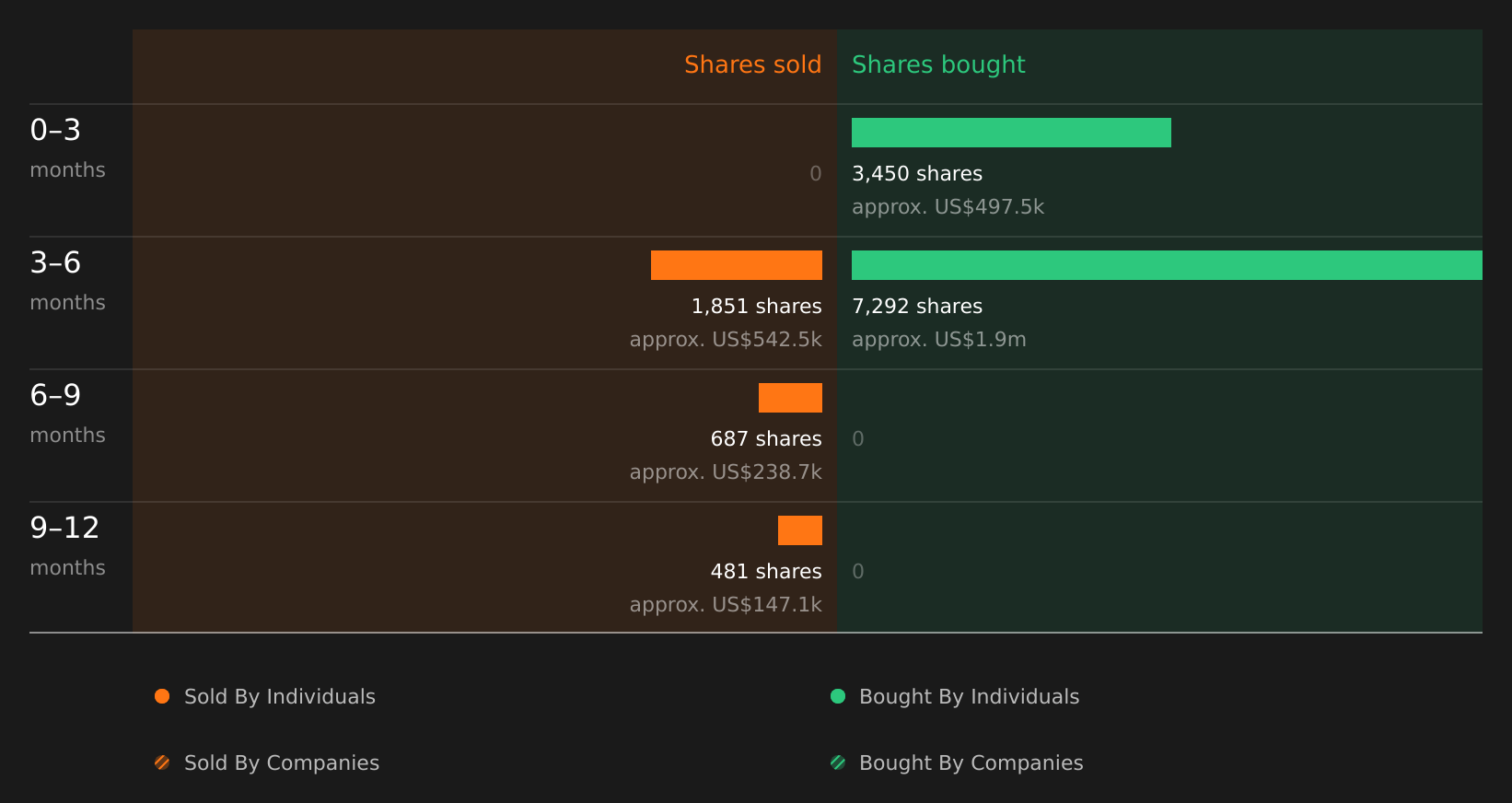Image resolution: width=1512 pixels, height=803 pixels.
Task: Click the 687 shares value
Action: click(766, 439)
